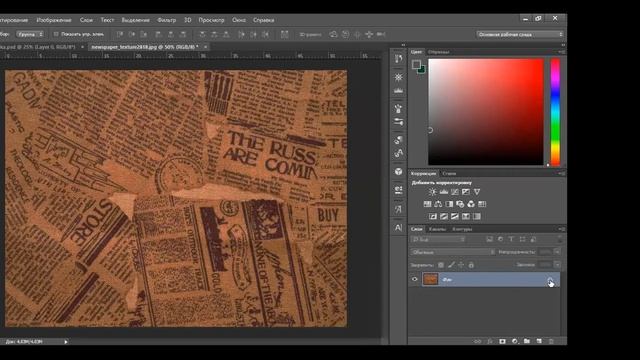640x360 pixels.
Task: Filter layers by pixel layer icon
Action: (x=489, y=239)
